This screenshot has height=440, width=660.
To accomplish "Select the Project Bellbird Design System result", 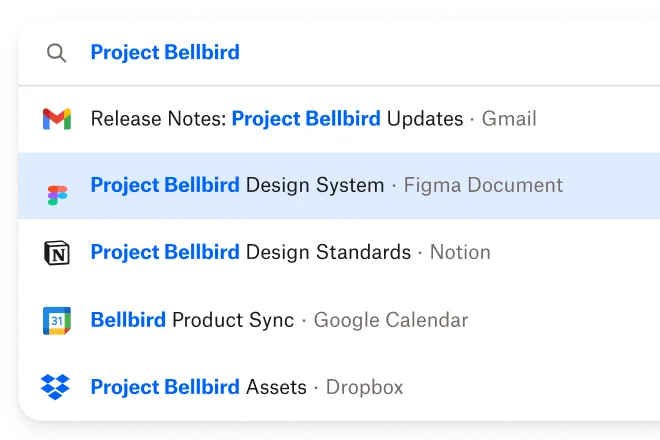I will 237,185.
